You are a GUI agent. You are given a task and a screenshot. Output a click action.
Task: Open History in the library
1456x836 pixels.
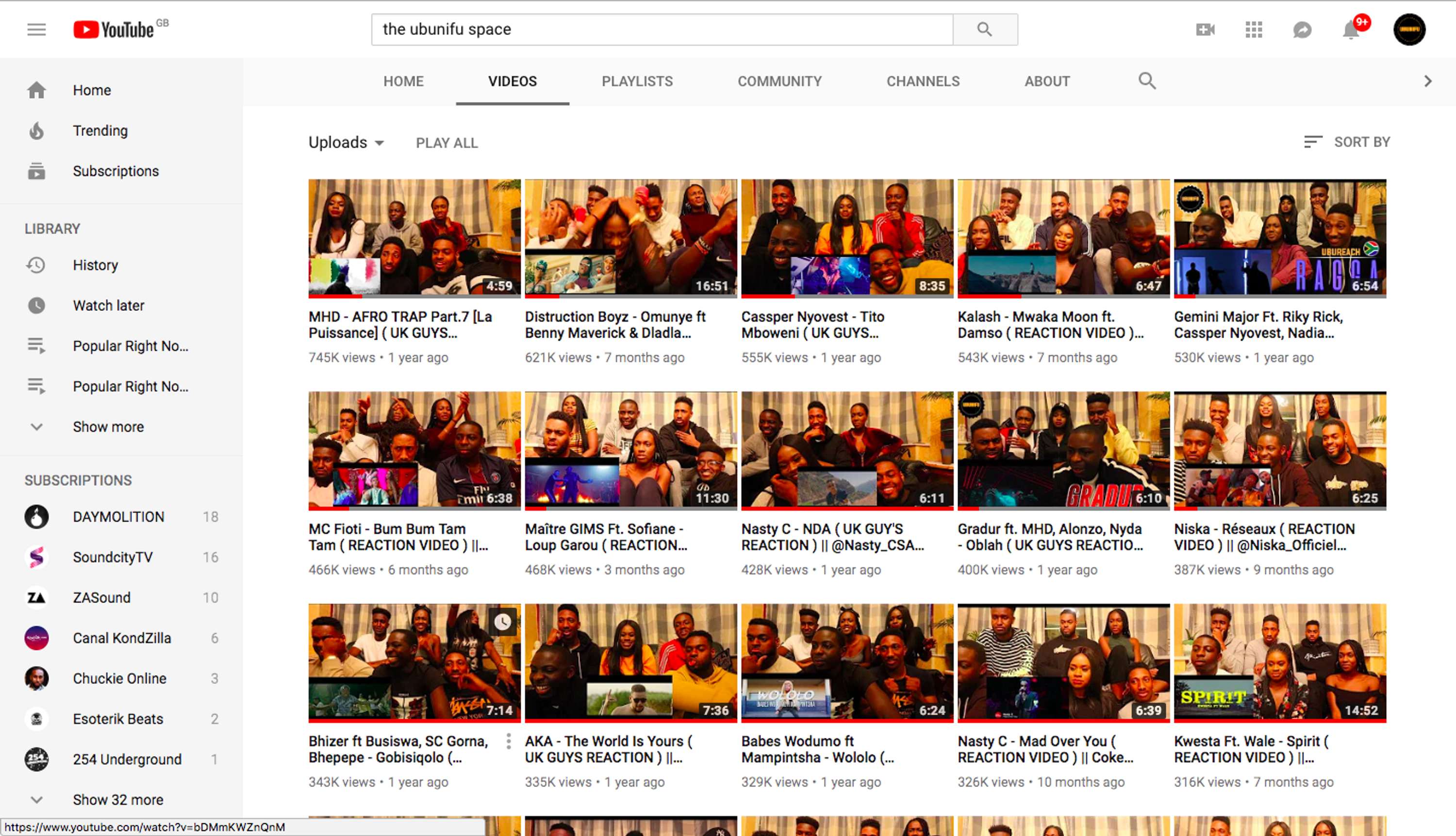click(121, 265)
